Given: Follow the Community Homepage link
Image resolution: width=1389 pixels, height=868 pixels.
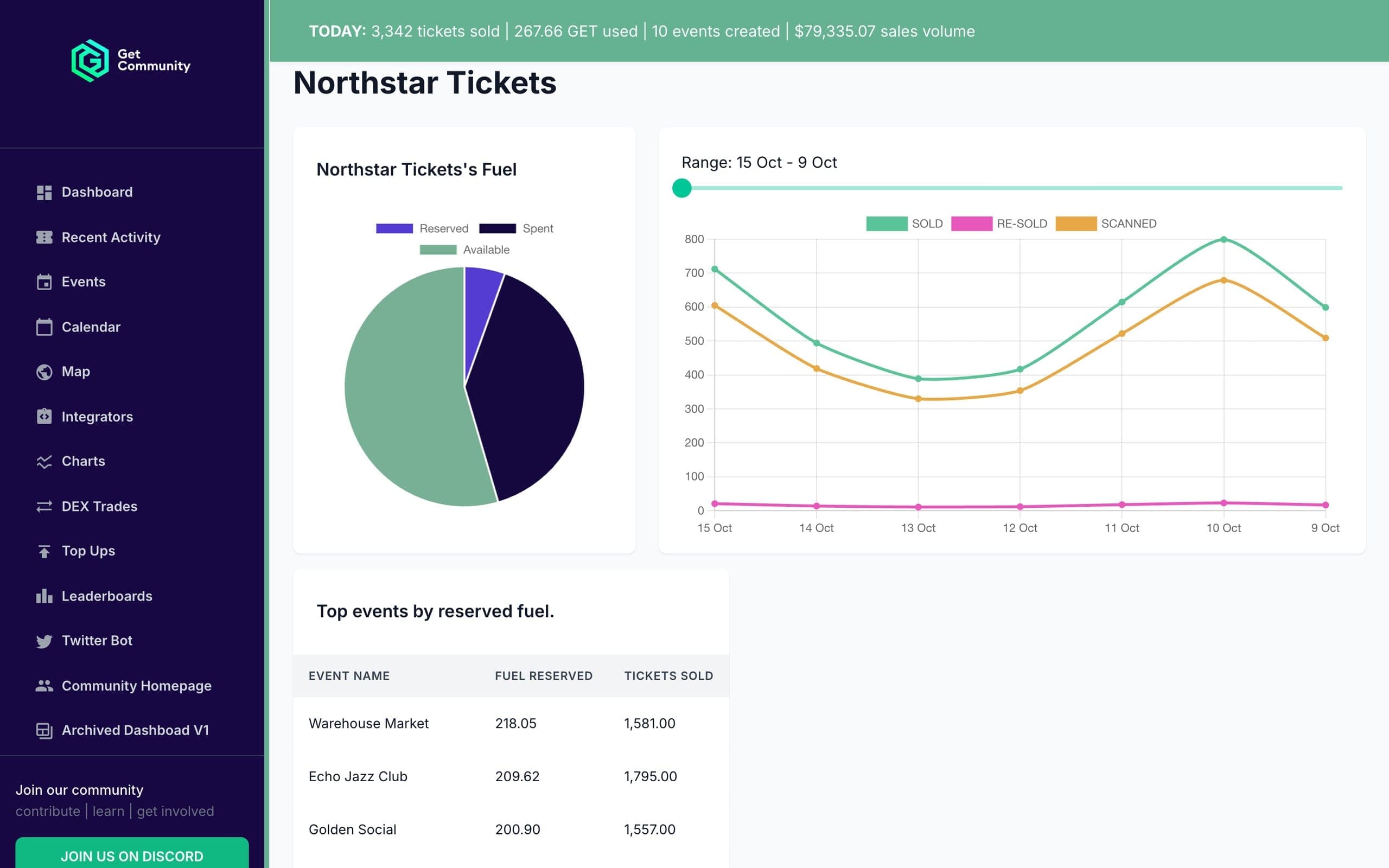Looking at the screenshot, I should coord(137,685).
